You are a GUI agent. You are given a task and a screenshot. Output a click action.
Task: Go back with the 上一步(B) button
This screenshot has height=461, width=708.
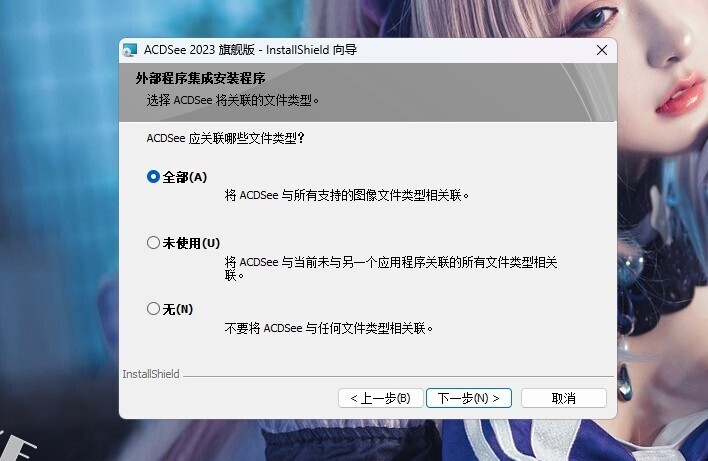(381, 398)
